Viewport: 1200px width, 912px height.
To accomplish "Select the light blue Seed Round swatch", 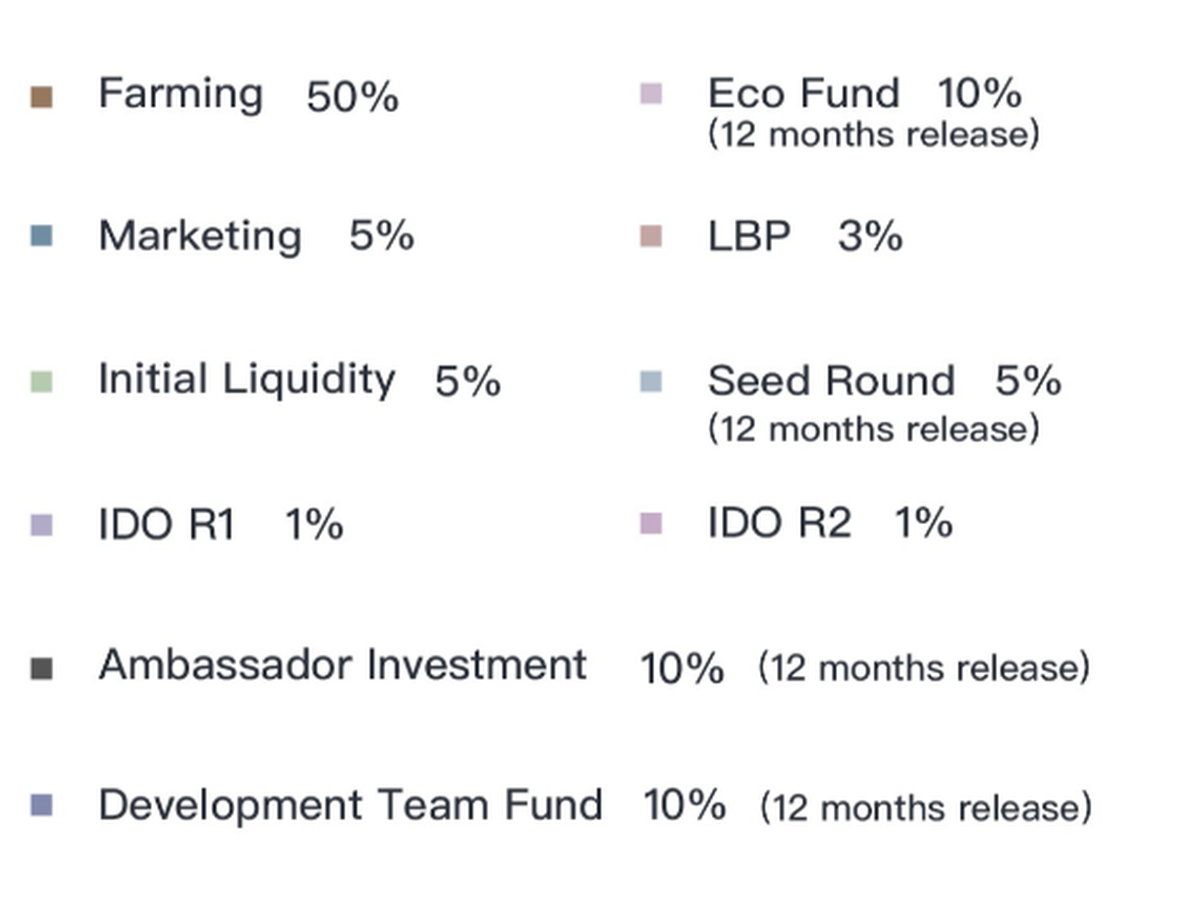I will [x=650, y=381].
